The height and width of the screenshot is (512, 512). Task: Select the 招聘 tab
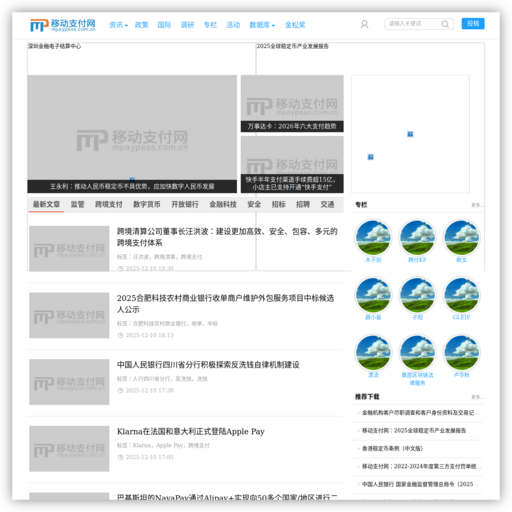pyautogui.click(x=303, y=204)
